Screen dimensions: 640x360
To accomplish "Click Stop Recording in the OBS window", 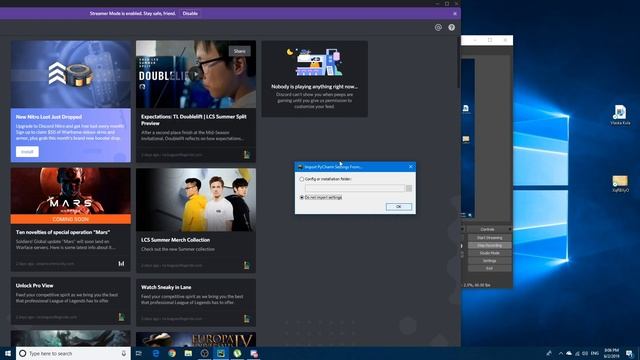I will 489,245.
